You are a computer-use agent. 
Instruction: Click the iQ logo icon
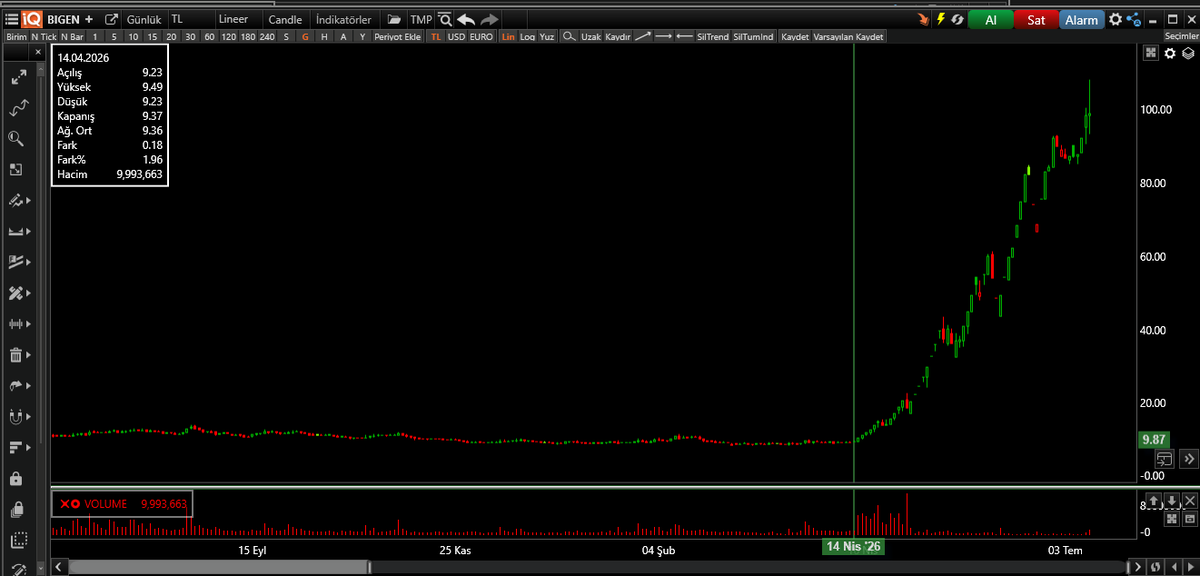pos(31,19)
